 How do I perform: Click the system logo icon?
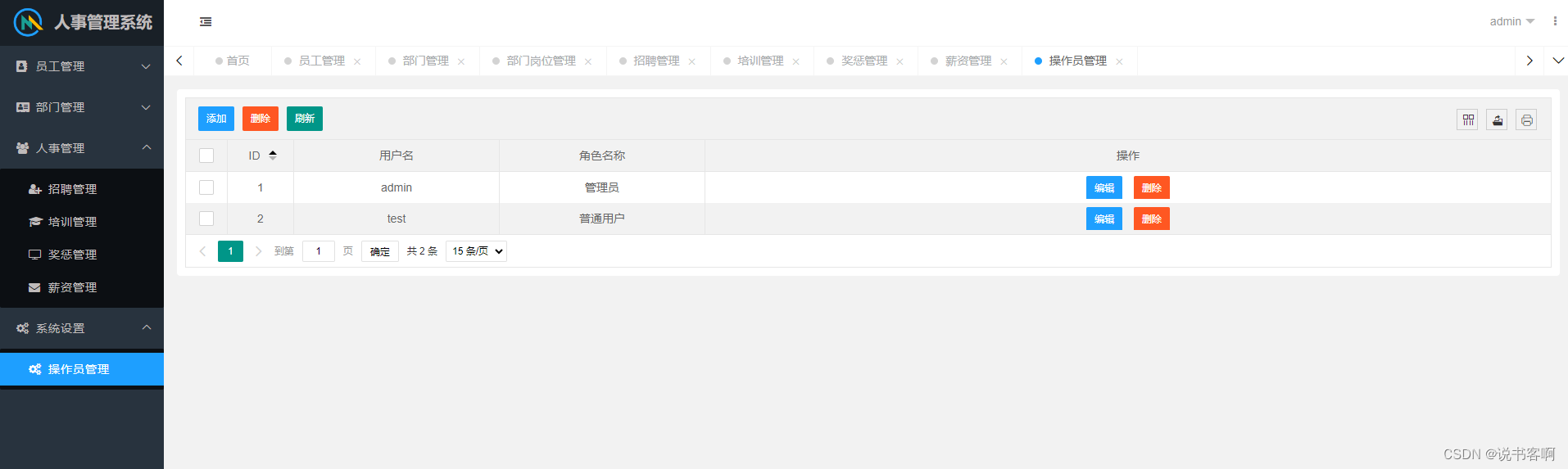pyautogui.click(x=28, y=22)
